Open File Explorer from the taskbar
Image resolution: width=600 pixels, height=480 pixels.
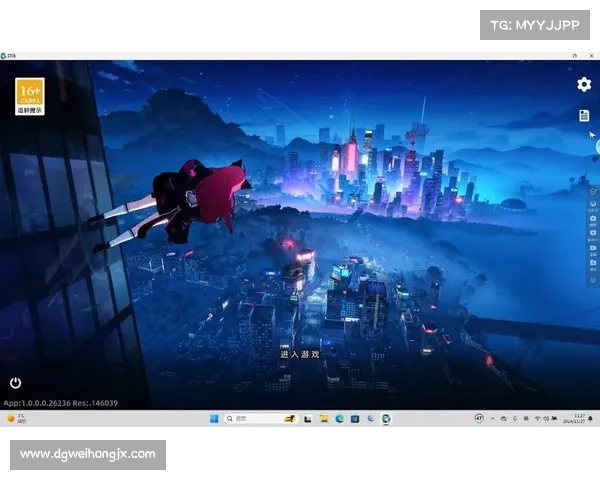pyautogui.click(x=323, y=419)
